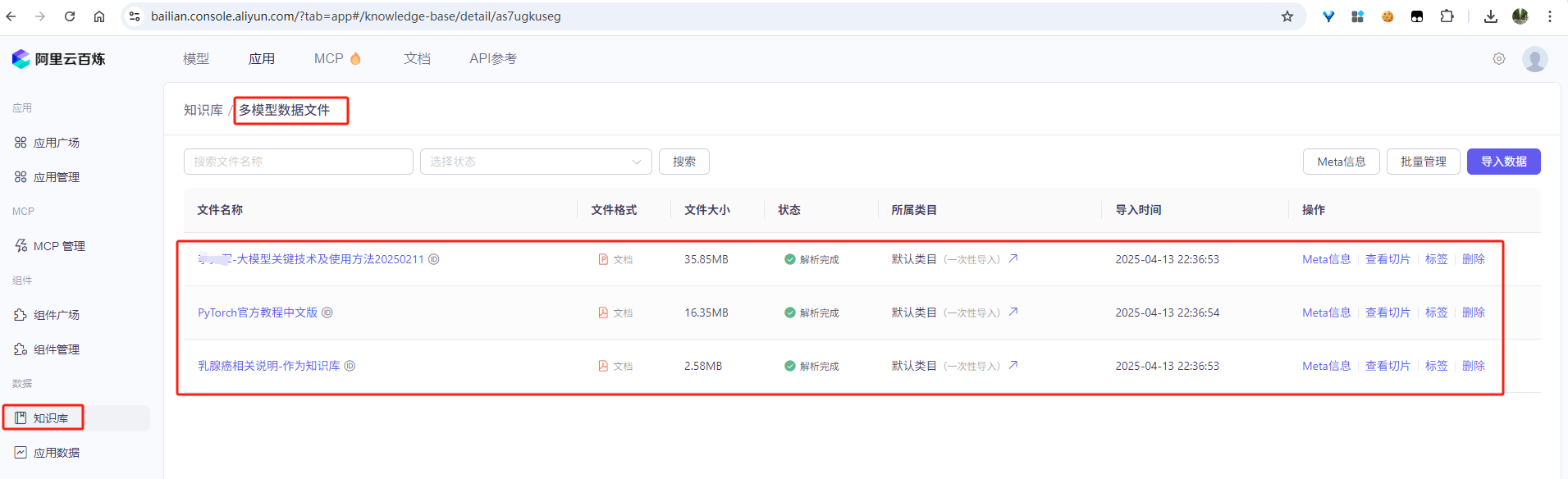Click the 组件广场 sidebar icon
1568x479 pixels.
pos(21,315)
